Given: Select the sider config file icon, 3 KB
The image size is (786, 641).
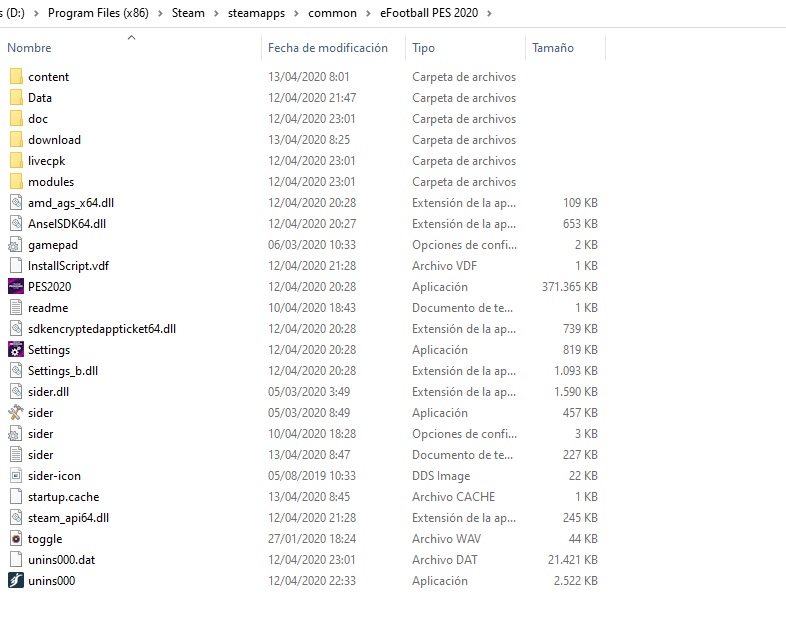Looking at the screenshot, I should (x=15, y=434).
